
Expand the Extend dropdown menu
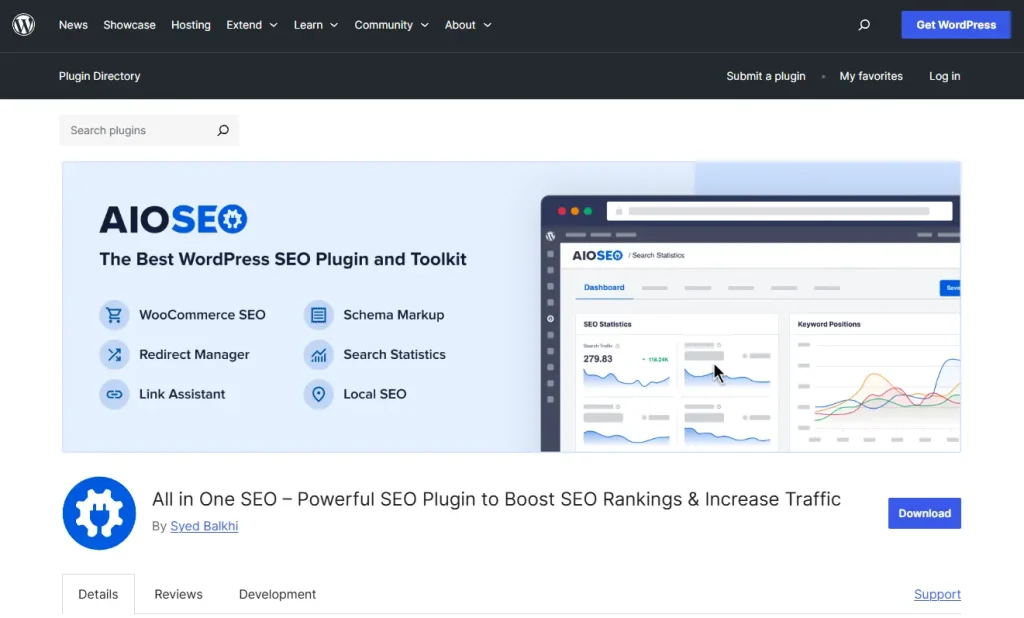point(251,25)
